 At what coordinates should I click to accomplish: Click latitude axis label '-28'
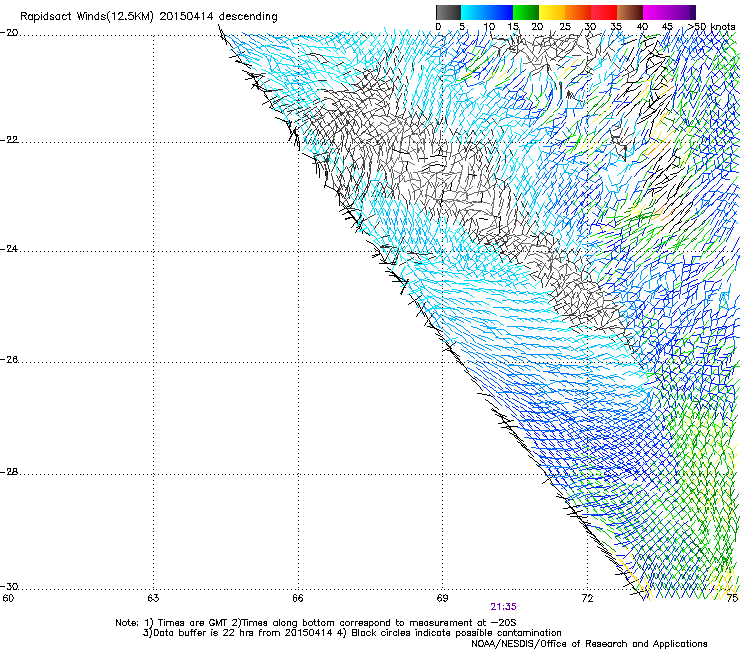click(9, 472)
